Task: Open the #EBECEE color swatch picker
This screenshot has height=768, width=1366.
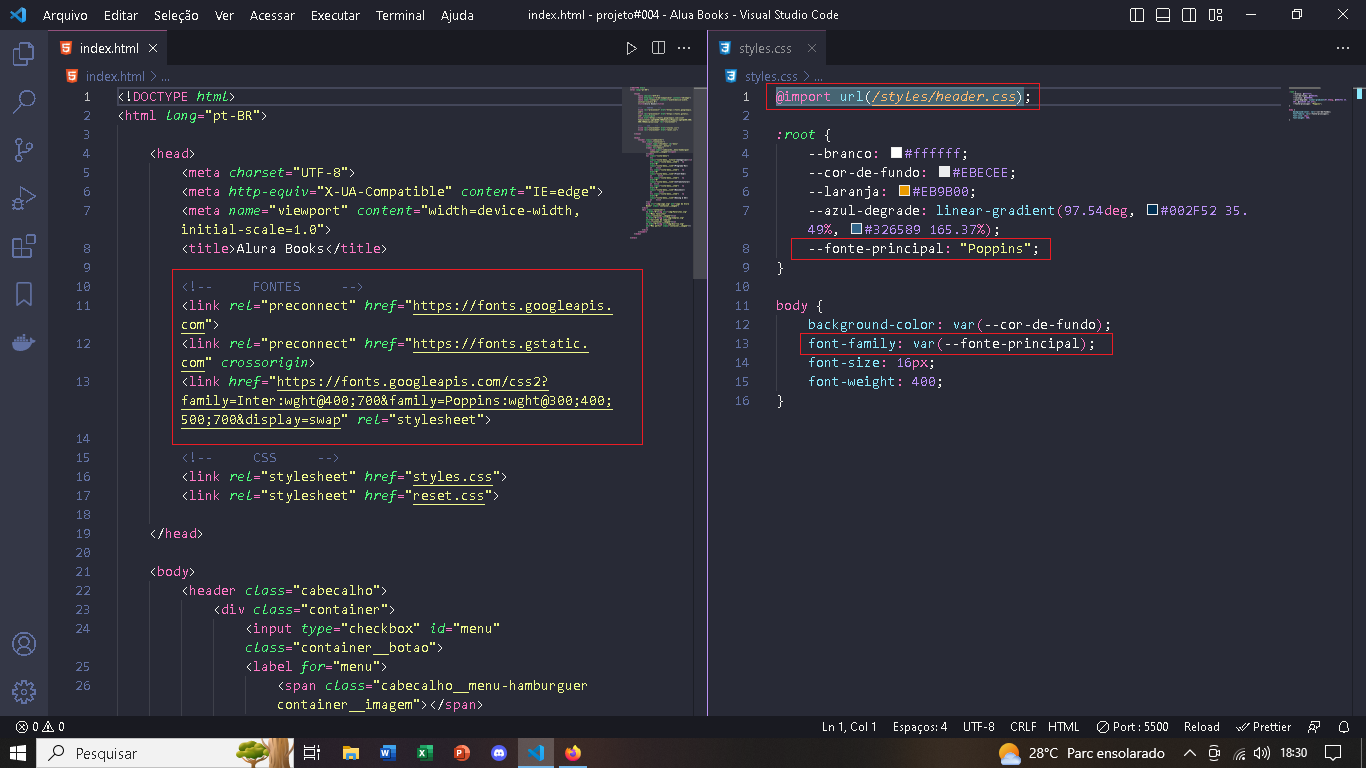Action: coord(944,172)
